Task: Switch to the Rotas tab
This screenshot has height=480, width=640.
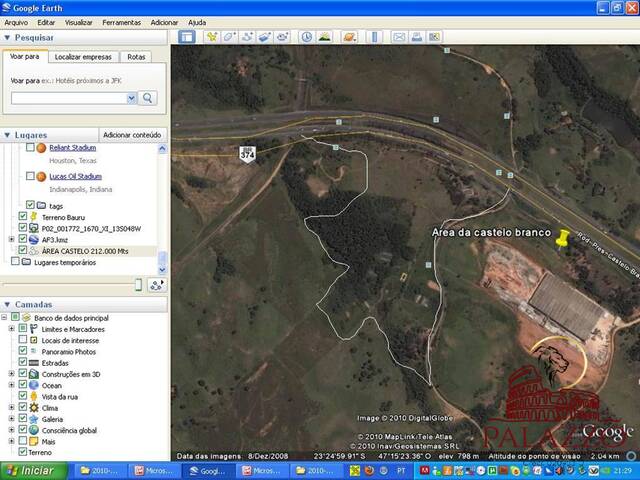Action: point(136,57)
